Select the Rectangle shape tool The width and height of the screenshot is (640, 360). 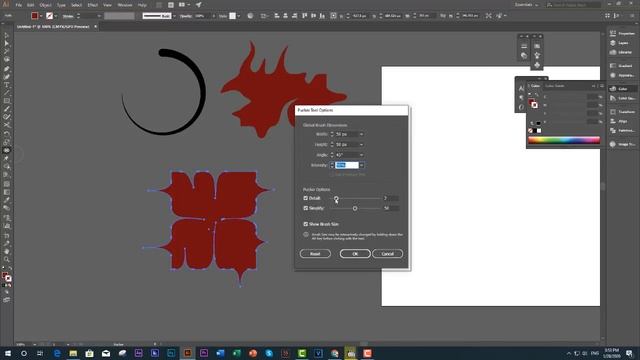click(x=7, y=101)
